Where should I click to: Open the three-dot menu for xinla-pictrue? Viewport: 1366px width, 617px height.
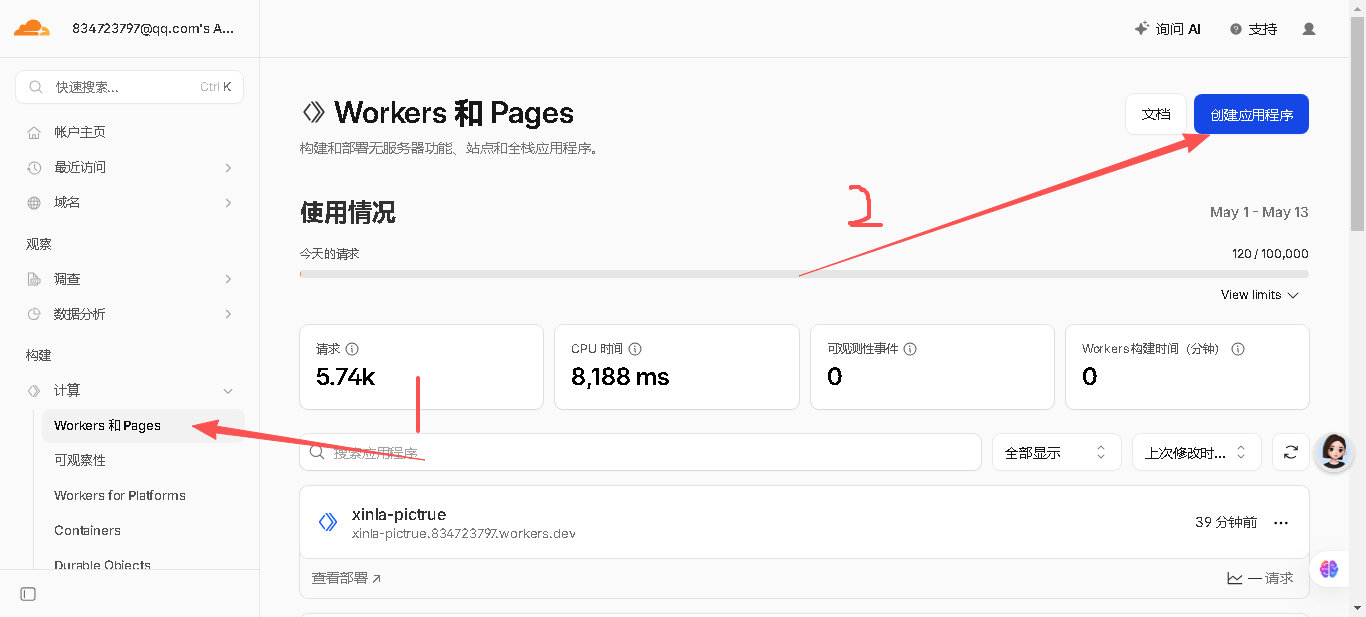[x=1281, y=522]
